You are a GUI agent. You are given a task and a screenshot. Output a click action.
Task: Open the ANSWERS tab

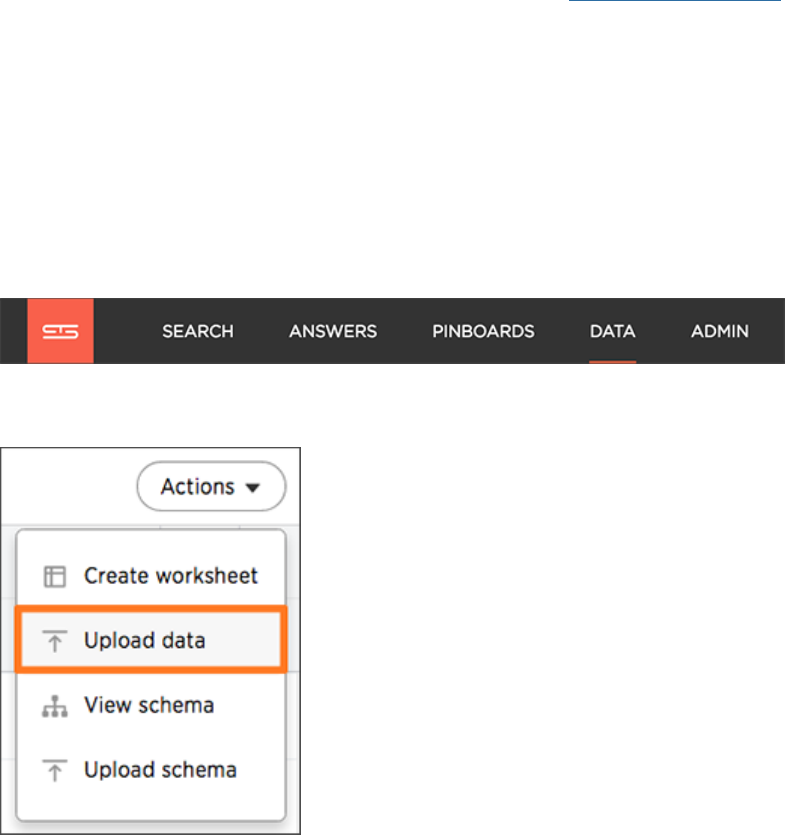click(333, 331)
